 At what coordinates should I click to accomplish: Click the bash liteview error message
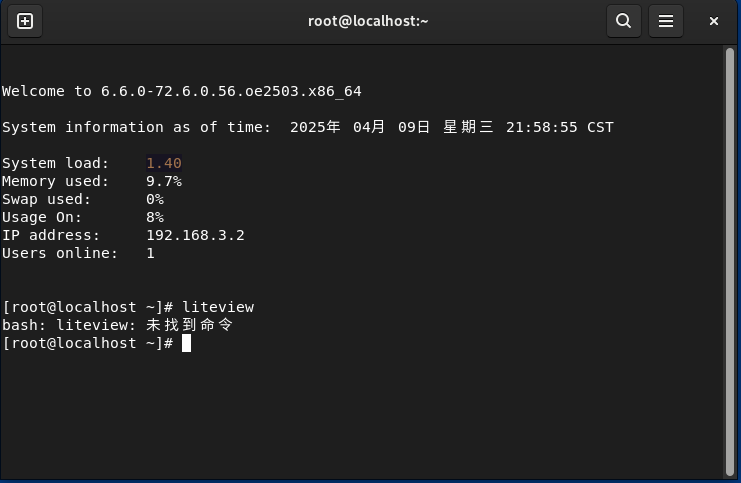117,325
